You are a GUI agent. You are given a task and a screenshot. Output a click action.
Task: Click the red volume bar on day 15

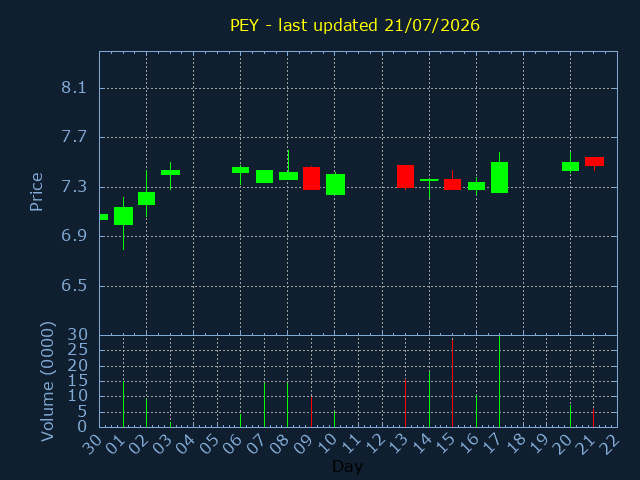[452, 383]
